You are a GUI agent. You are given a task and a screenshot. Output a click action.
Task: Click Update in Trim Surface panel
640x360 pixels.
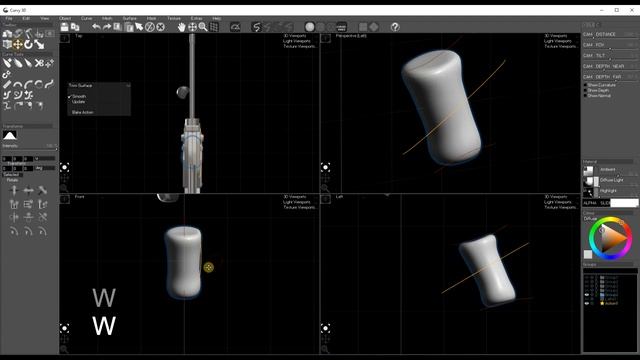pos(78,102)
